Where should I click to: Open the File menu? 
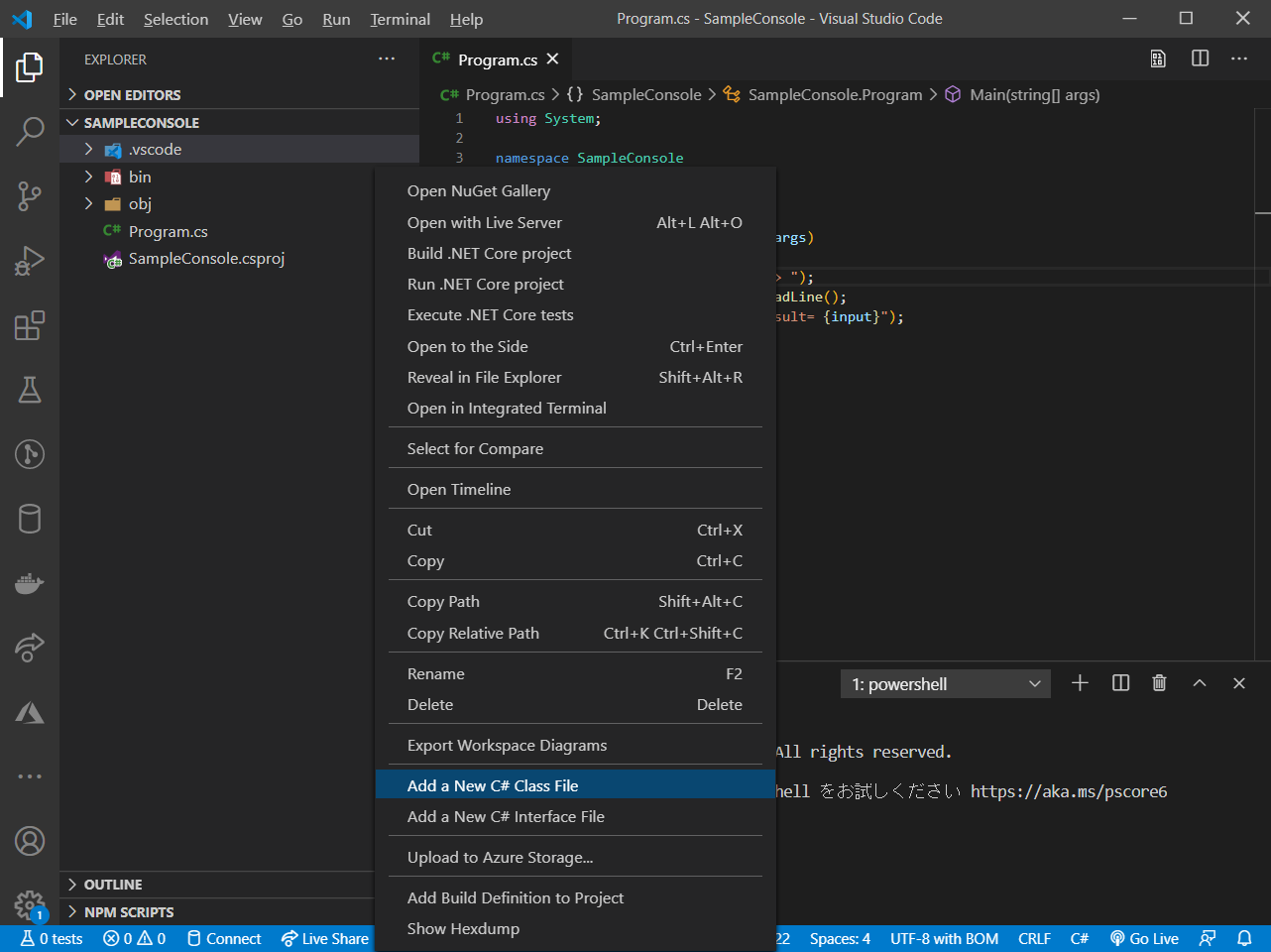point(64,19)
